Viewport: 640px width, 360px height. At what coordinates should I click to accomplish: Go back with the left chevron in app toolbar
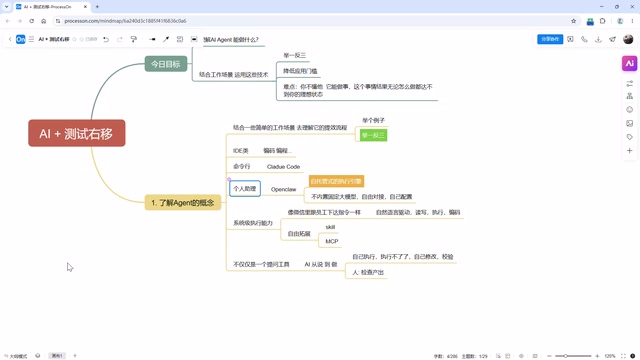pyautogui.click(x=10, y=39)
